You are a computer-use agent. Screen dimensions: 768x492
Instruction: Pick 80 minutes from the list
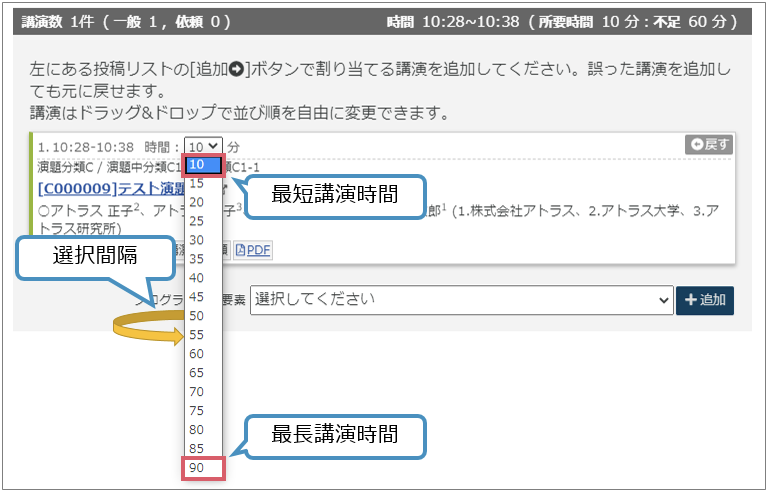[203, 430]
